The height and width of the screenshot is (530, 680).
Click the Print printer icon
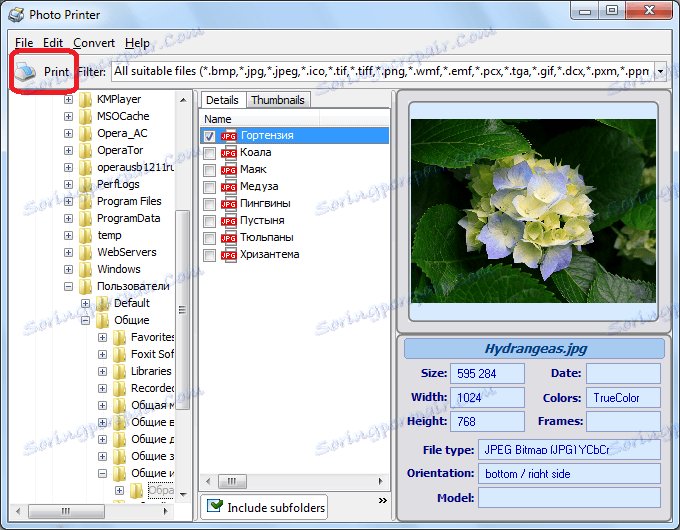(25, 72)
